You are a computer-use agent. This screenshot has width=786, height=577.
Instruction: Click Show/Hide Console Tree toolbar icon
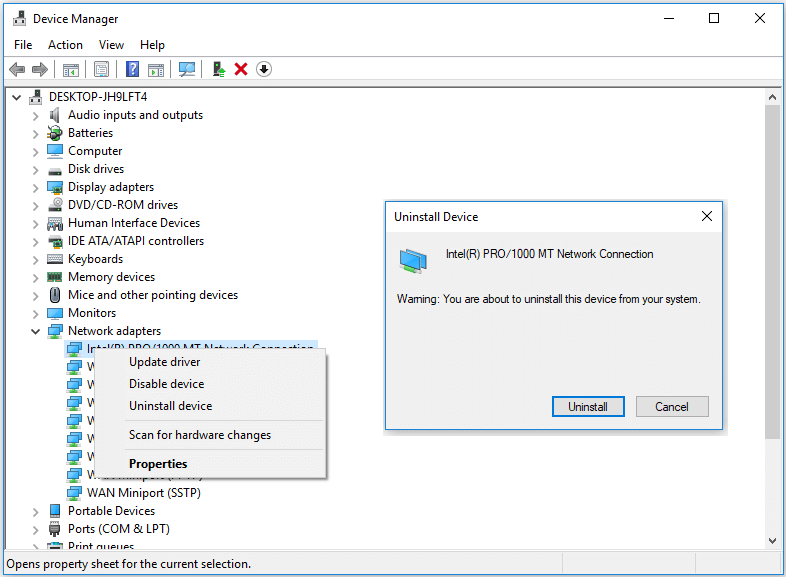(x=71, y=70)
